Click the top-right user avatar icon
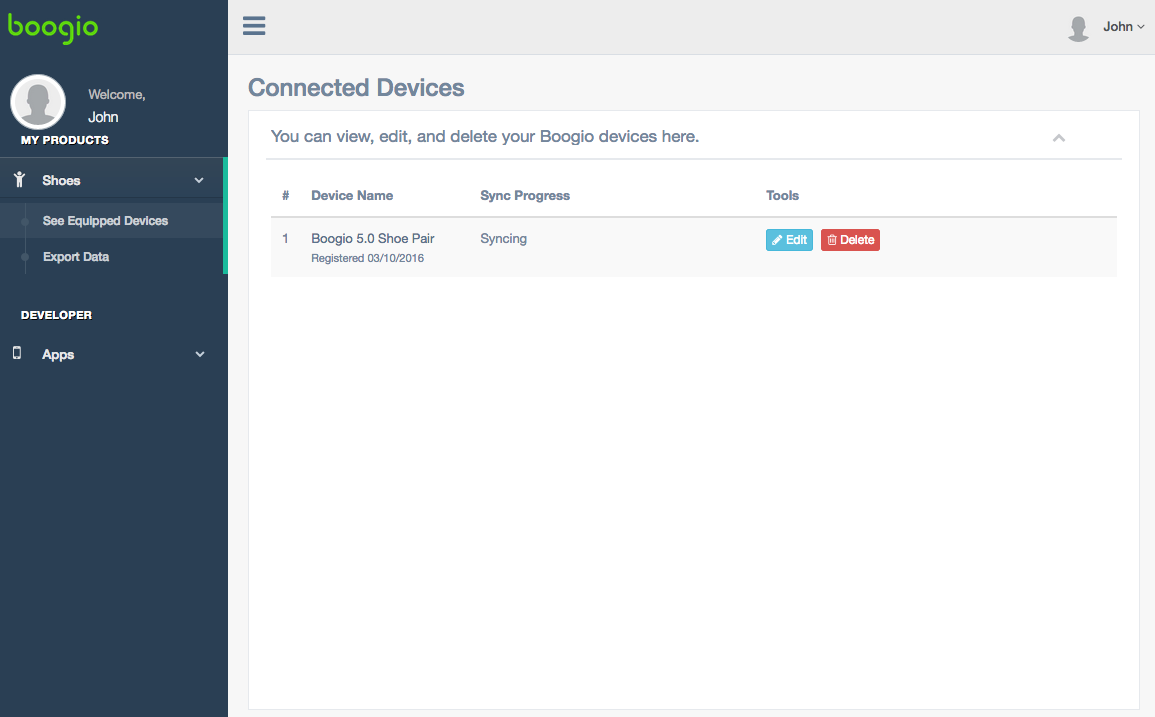1155x717 pixels. (1078, 28)
